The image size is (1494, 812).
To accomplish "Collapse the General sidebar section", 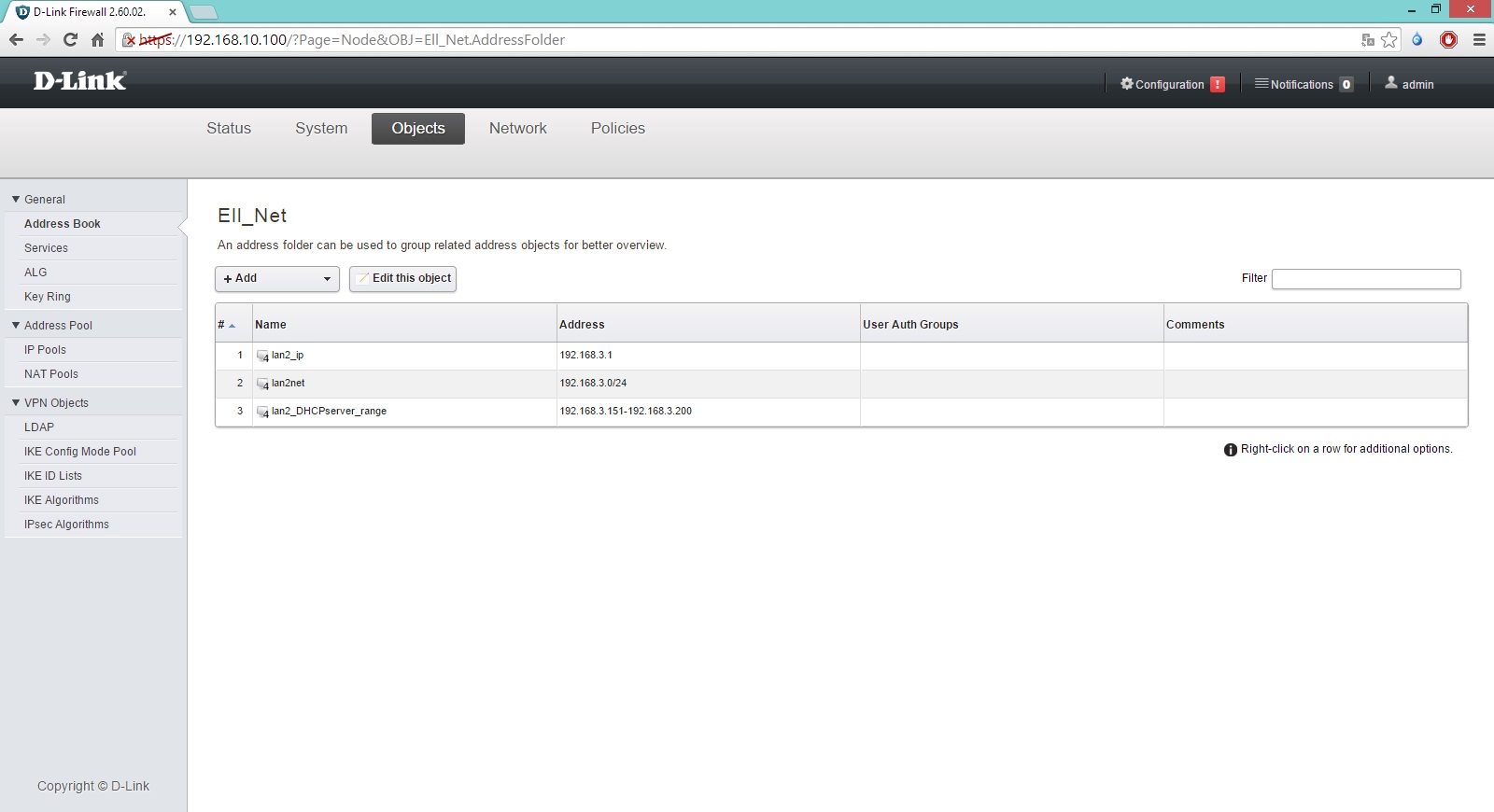I will point(16,199).
